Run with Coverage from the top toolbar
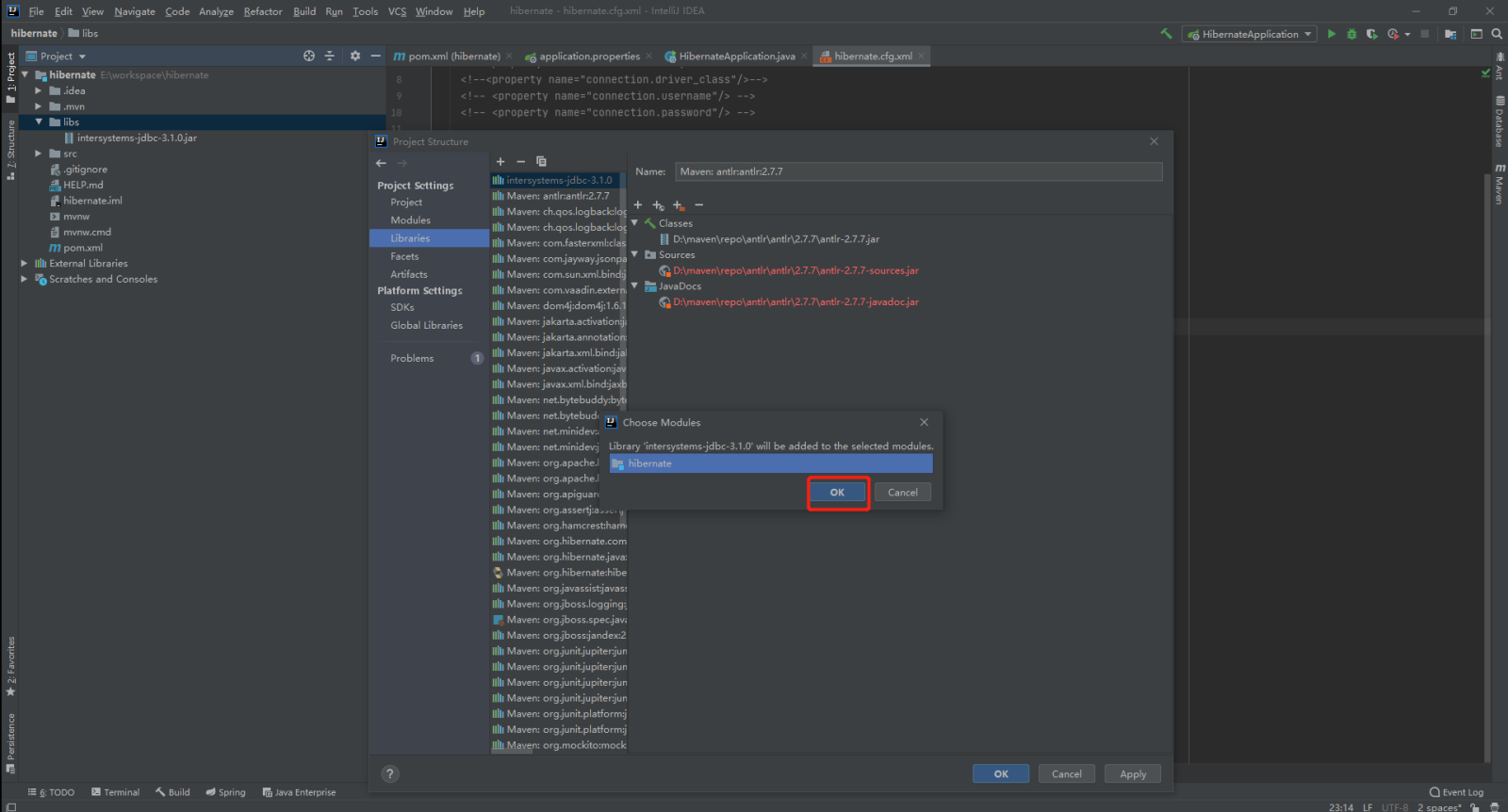The width and height of the screenshot is (1508, 812). (1371, 34)
